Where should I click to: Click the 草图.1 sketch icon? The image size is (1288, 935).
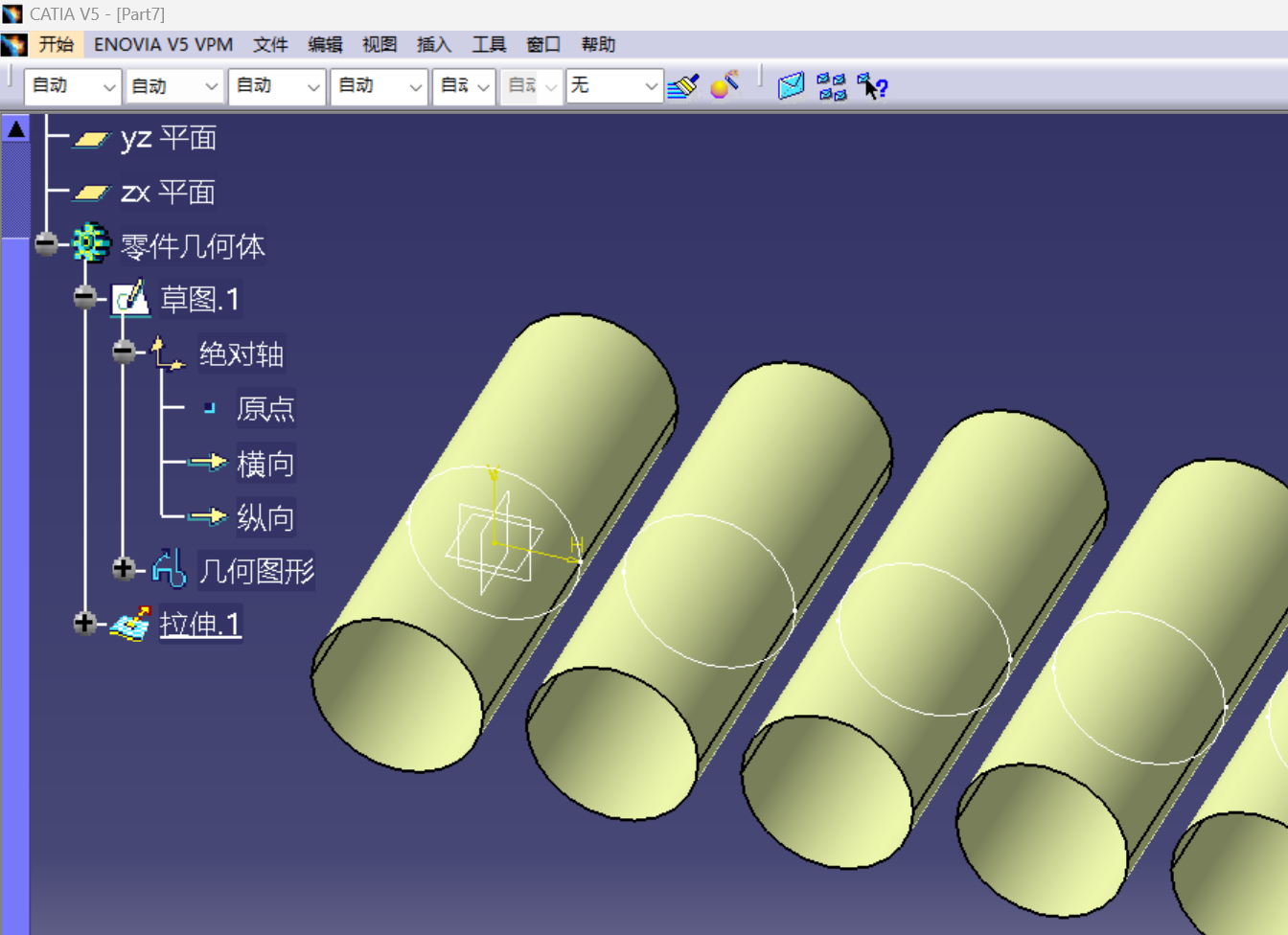tap(130, 298)
